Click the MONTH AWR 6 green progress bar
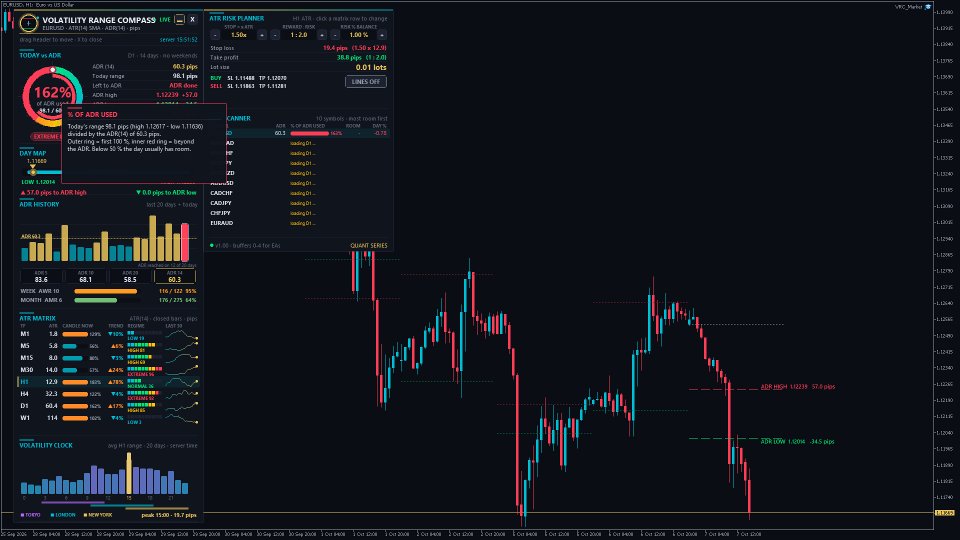Viewport: 960px width, 540px height. point(96,300)
